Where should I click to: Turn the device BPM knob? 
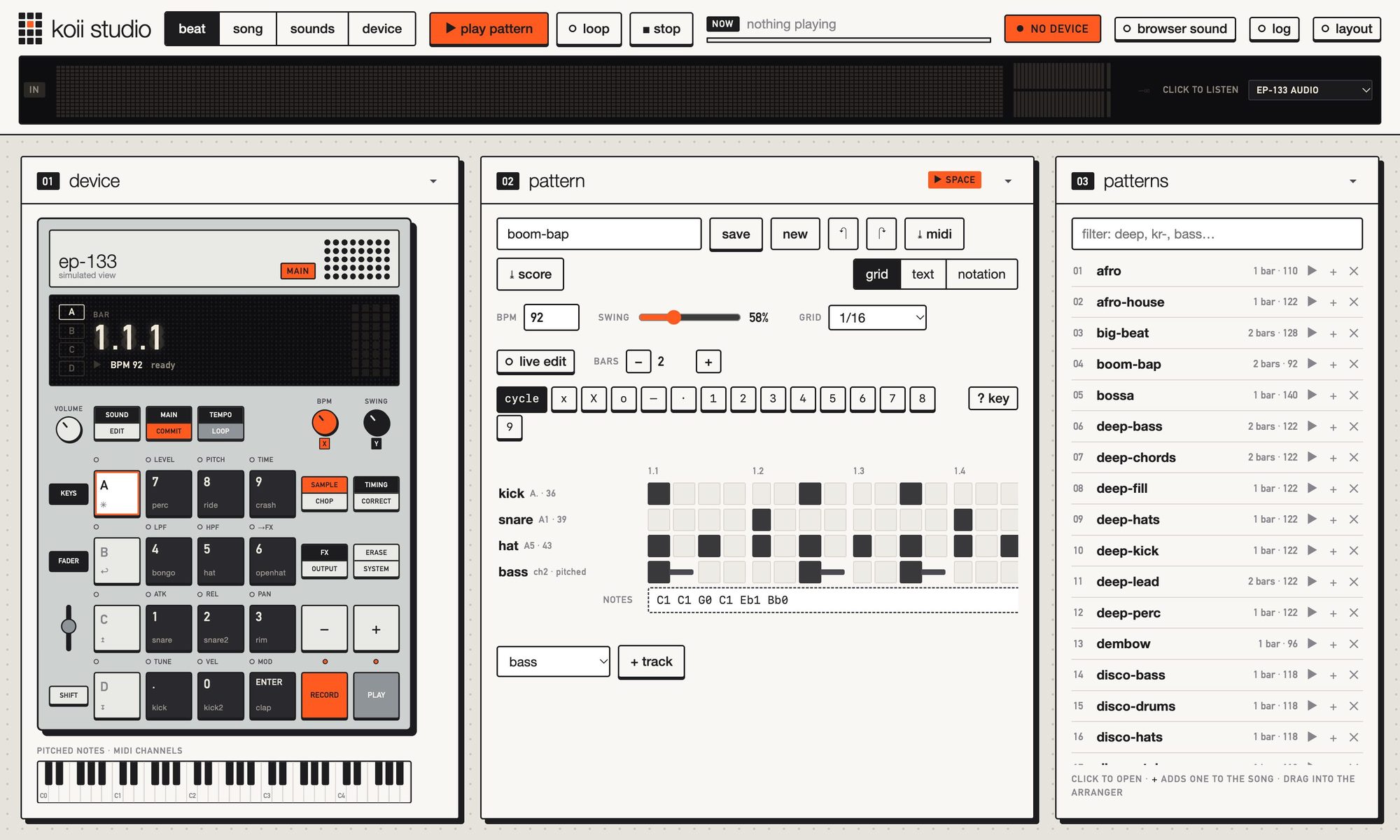[325, 423]
